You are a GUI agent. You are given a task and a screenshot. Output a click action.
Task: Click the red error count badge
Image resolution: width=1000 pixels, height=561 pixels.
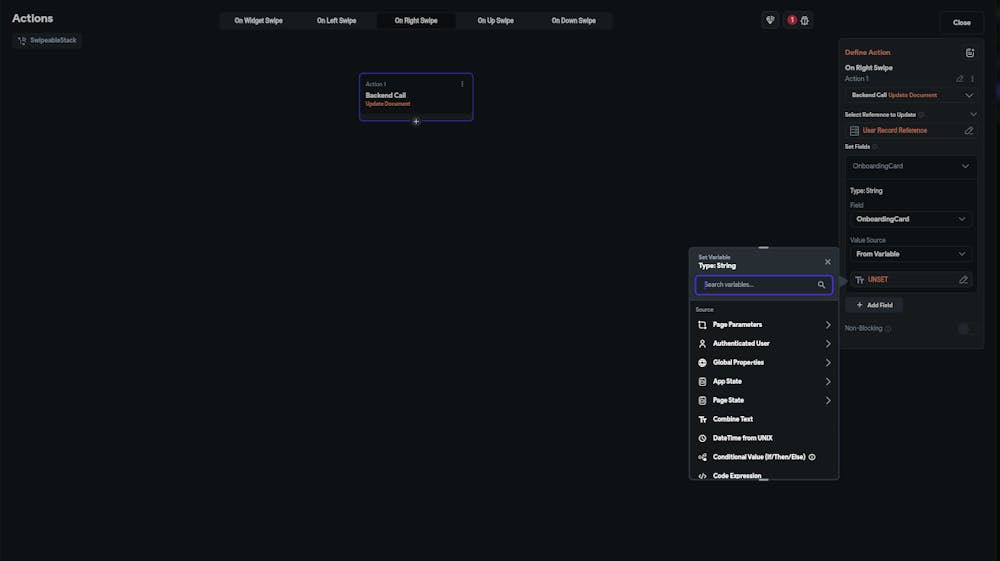(791, 20)
